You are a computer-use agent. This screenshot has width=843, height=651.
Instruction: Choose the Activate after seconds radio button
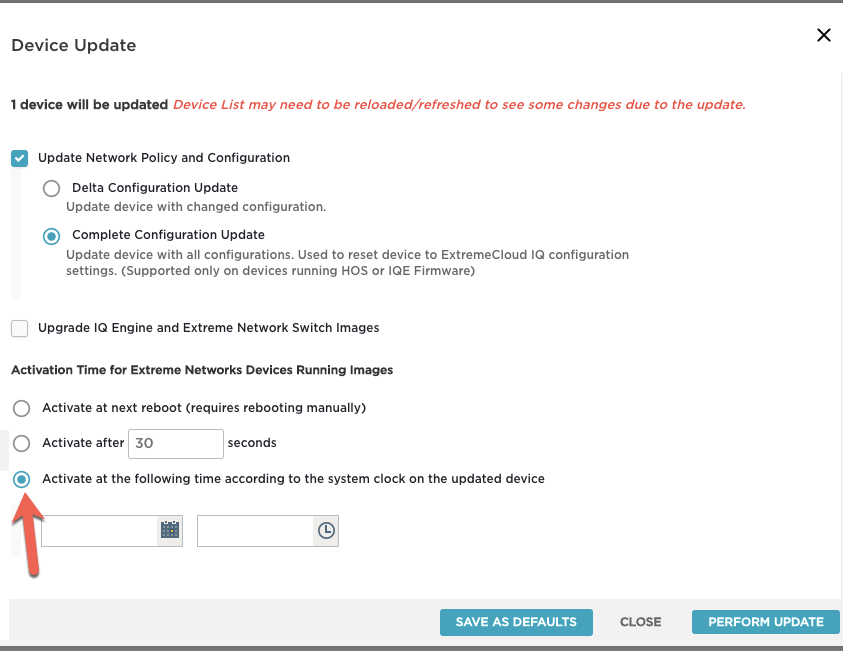[22, 443]
